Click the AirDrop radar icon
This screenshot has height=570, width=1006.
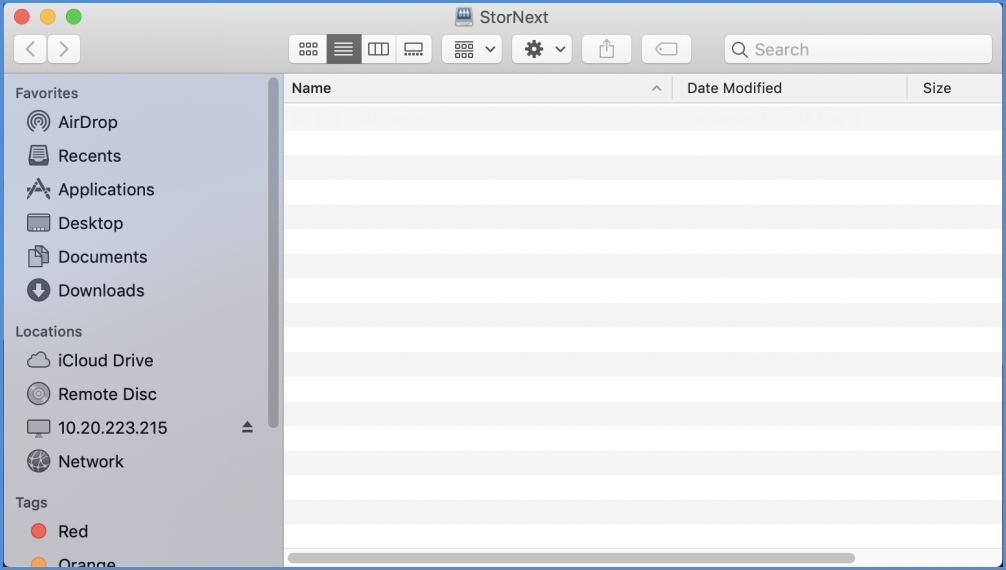click(x=38, y=121)
